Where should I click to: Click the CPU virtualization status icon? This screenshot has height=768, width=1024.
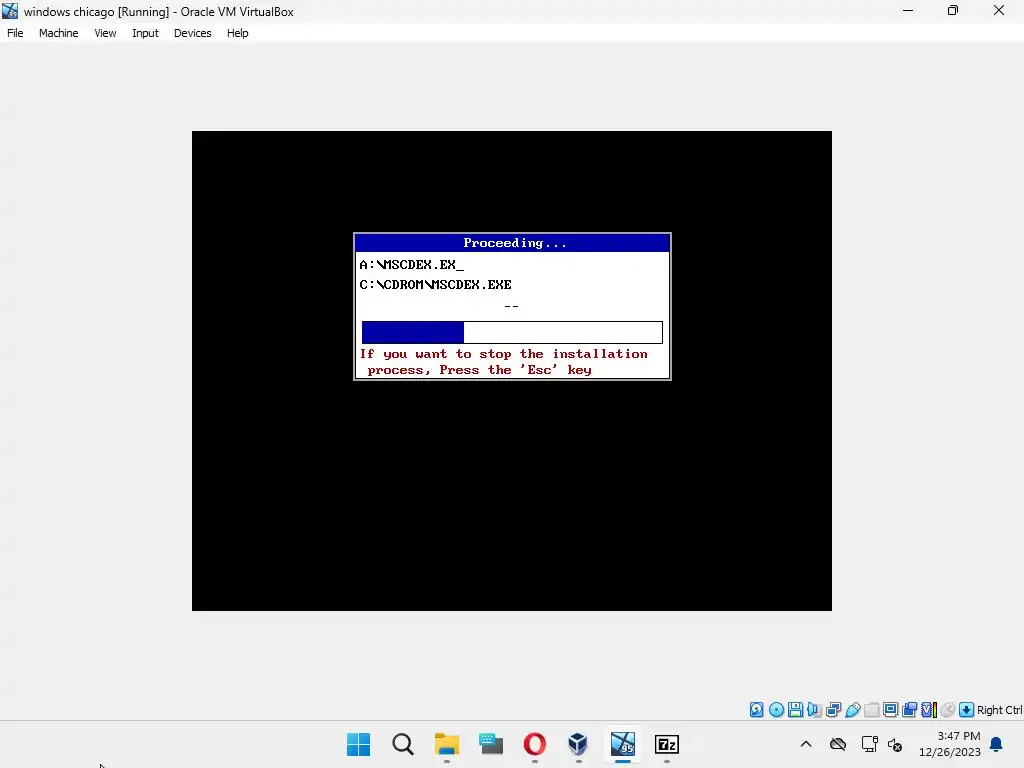pos(929,710)
